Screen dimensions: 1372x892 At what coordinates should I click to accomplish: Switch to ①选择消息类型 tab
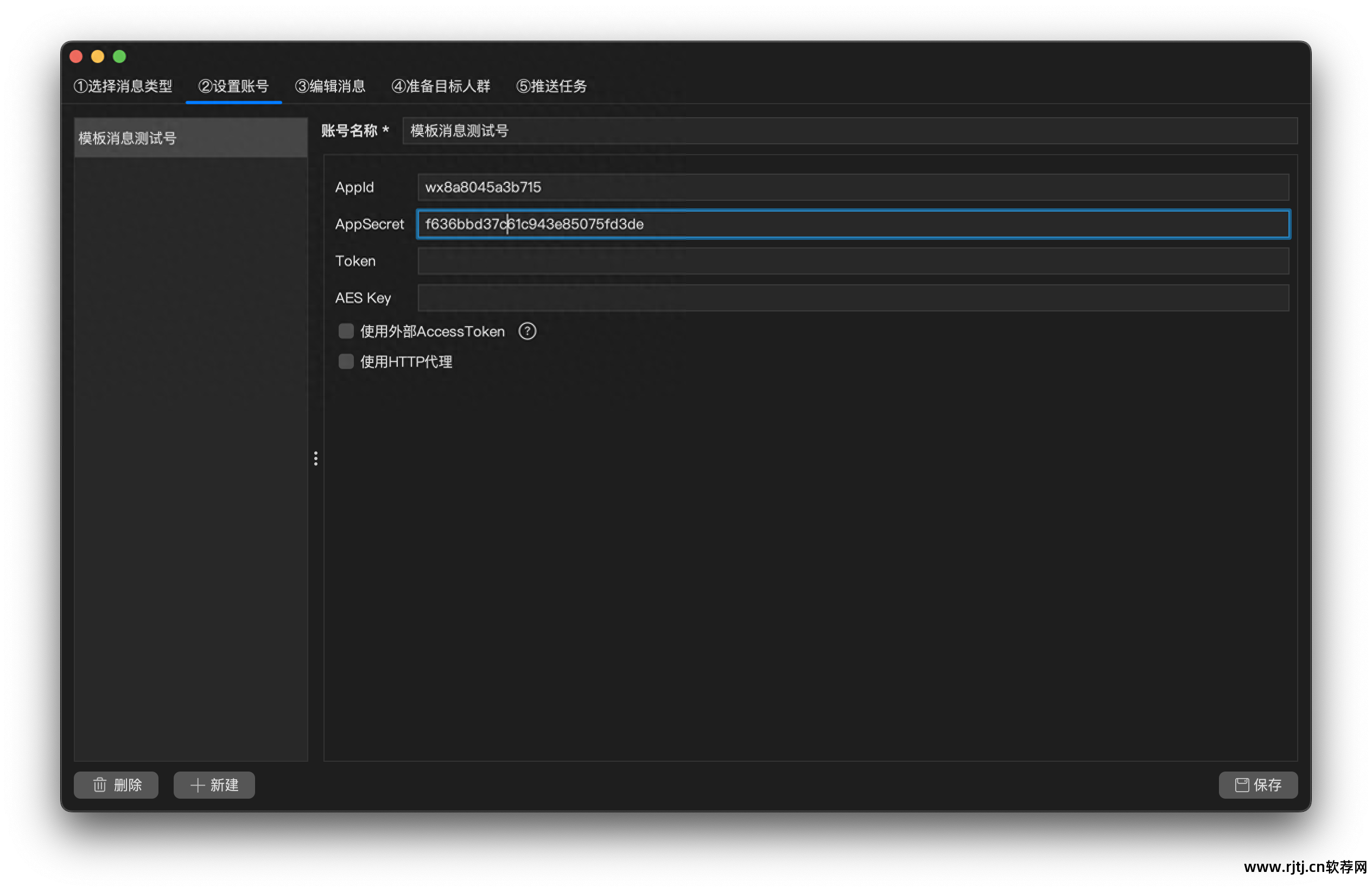click(123, 86)
